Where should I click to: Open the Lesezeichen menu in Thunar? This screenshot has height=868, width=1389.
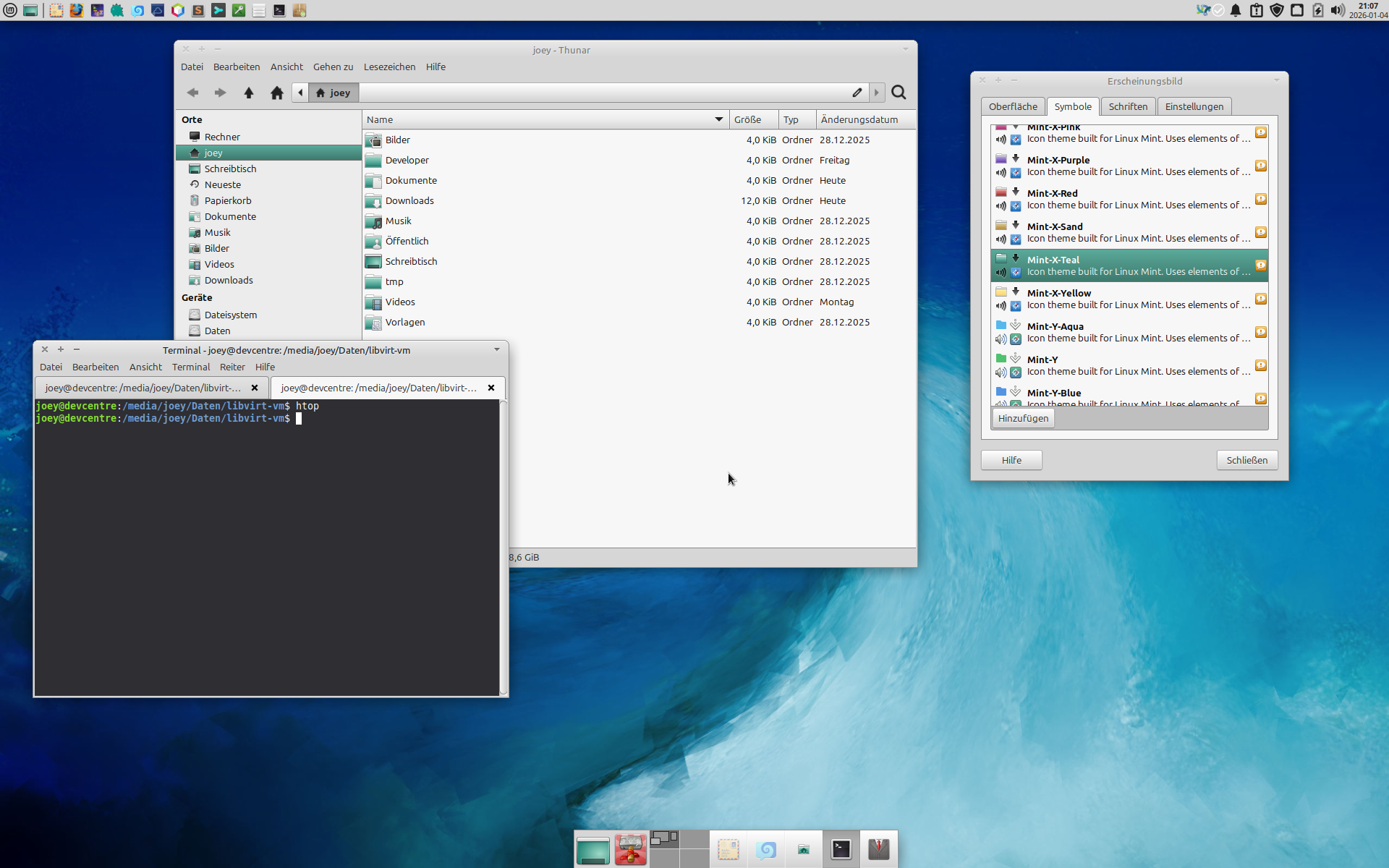pyautogui.click(x=389, y=67)
